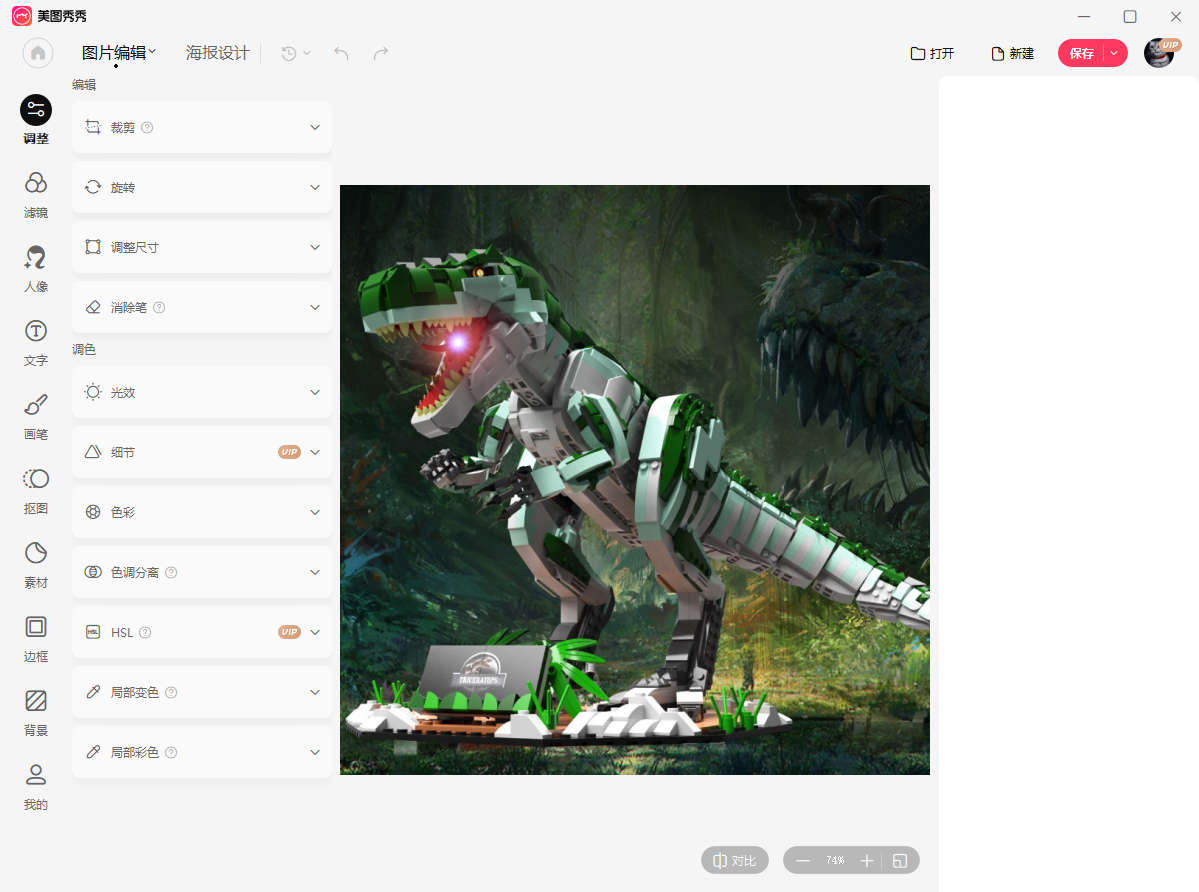Open the 抠图 cutout tool
The width and height of the screenshot is (1199, 892).
click(36, 491)
